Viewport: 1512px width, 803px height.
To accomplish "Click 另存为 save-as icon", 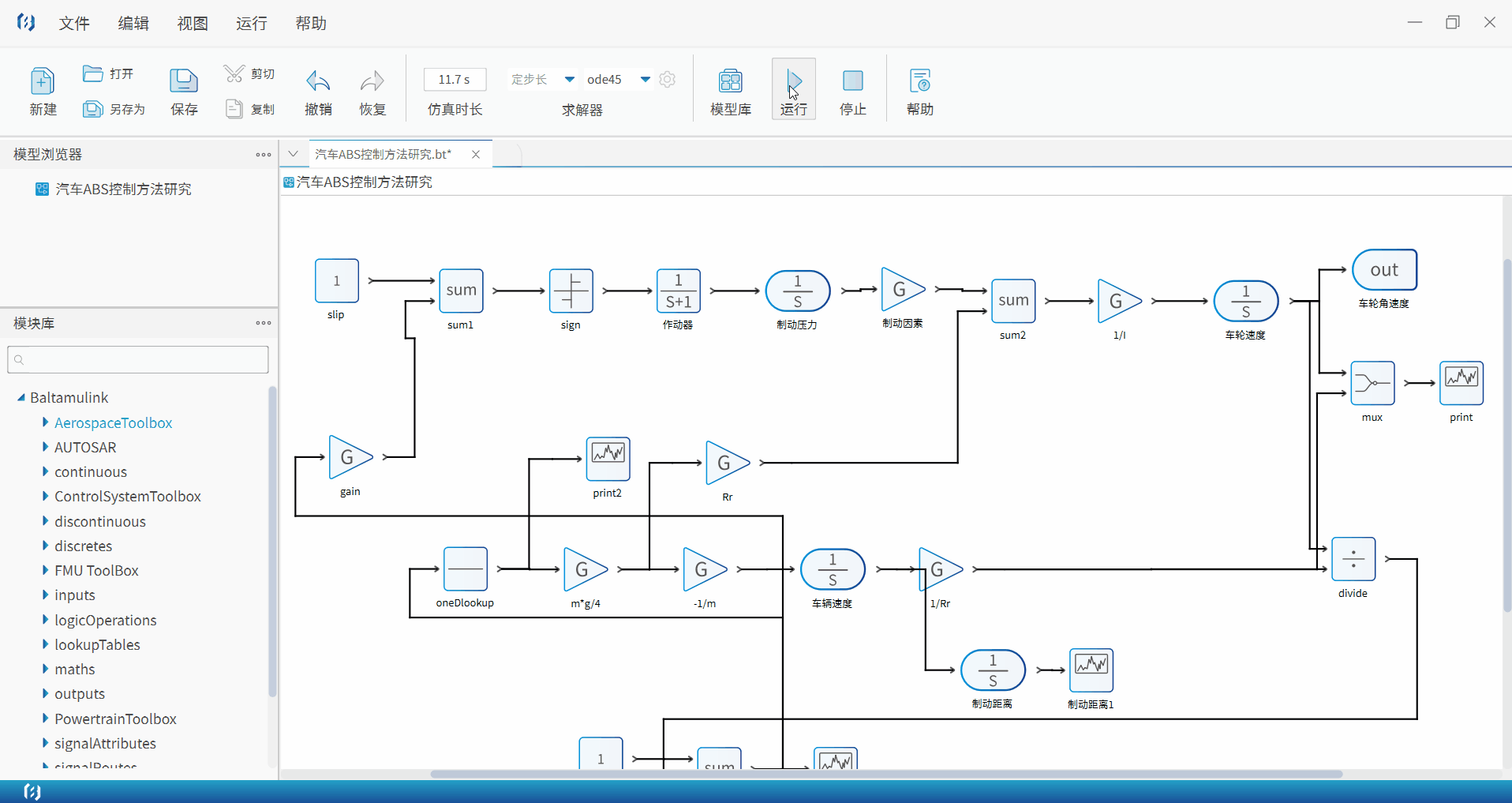I will pos(93,109).
